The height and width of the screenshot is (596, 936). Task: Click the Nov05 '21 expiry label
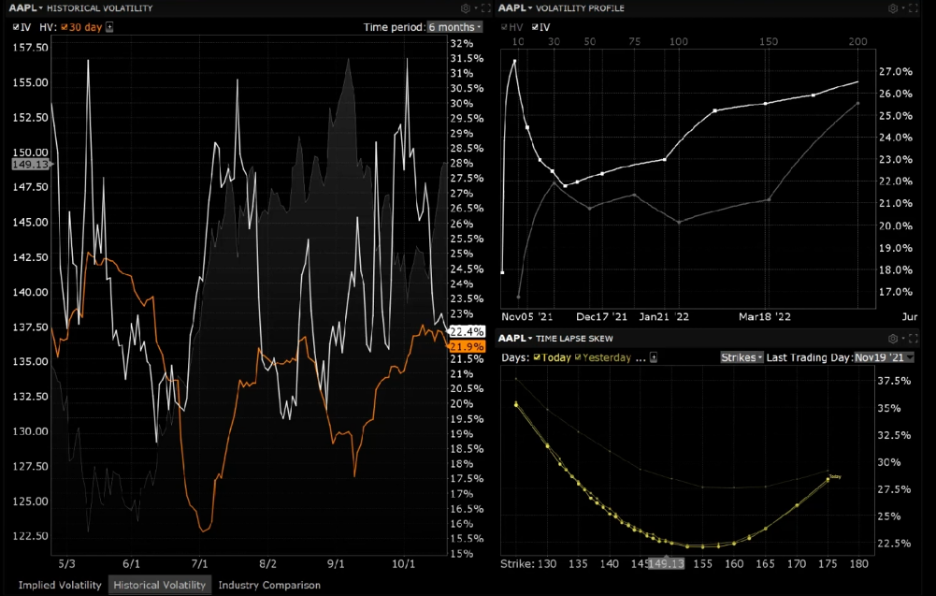coord(526,317)
